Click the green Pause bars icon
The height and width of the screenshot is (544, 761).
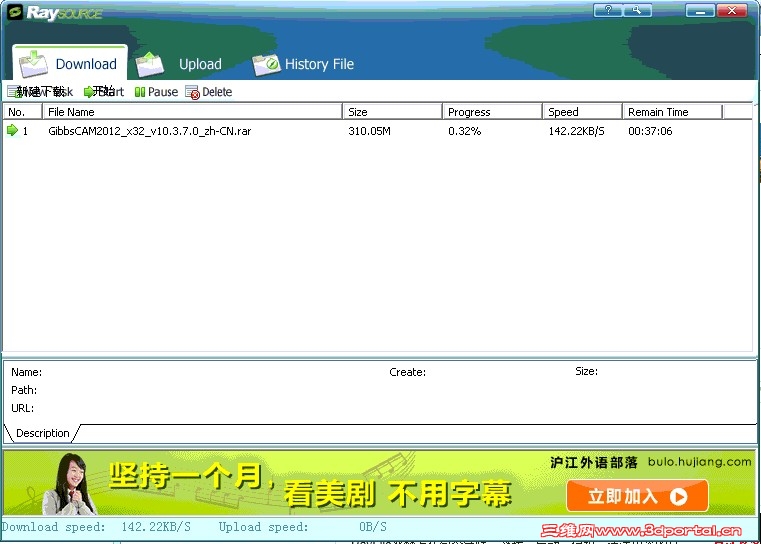(140, 92)
